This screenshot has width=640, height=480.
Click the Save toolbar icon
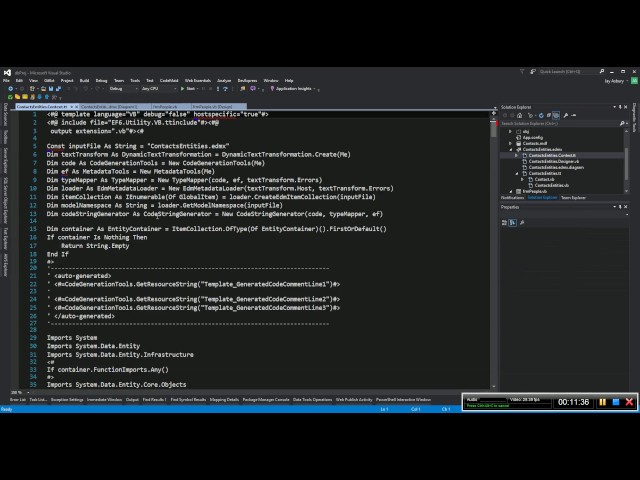click(x=51, y=89)
